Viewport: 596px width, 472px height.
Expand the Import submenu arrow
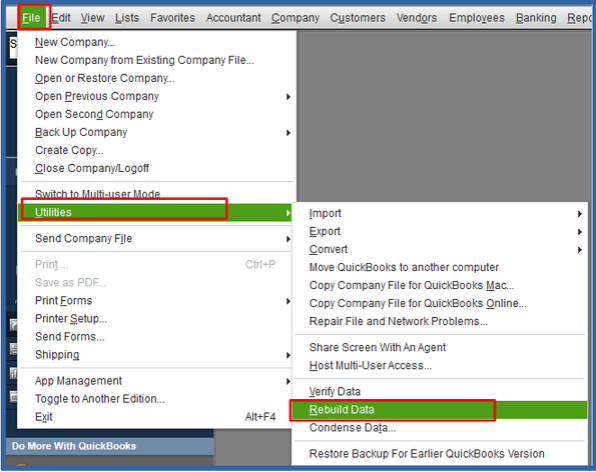point(579,214)
